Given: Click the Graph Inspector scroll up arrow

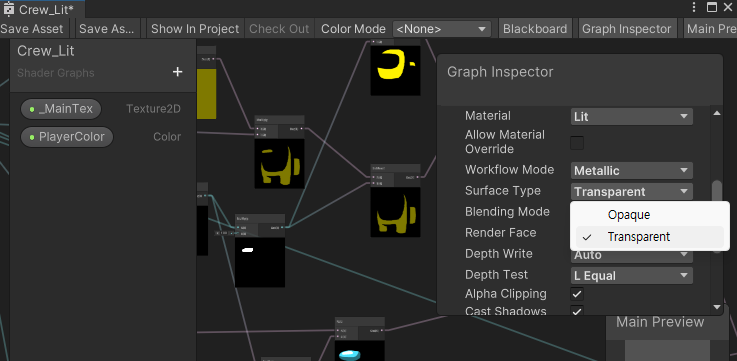Looking at the screenshot, I should click(x=716, y=113).
